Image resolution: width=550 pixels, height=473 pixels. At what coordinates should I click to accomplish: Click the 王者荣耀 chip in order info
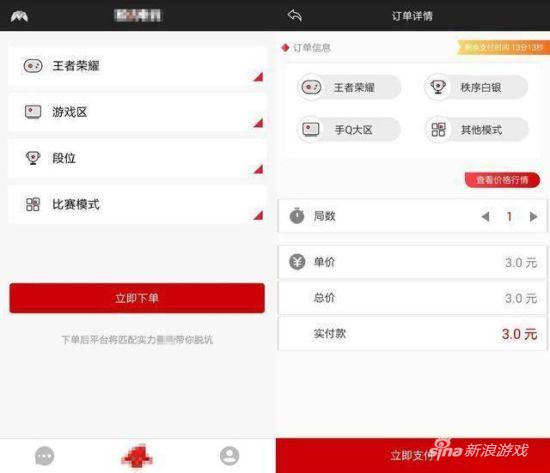point(349,87)
